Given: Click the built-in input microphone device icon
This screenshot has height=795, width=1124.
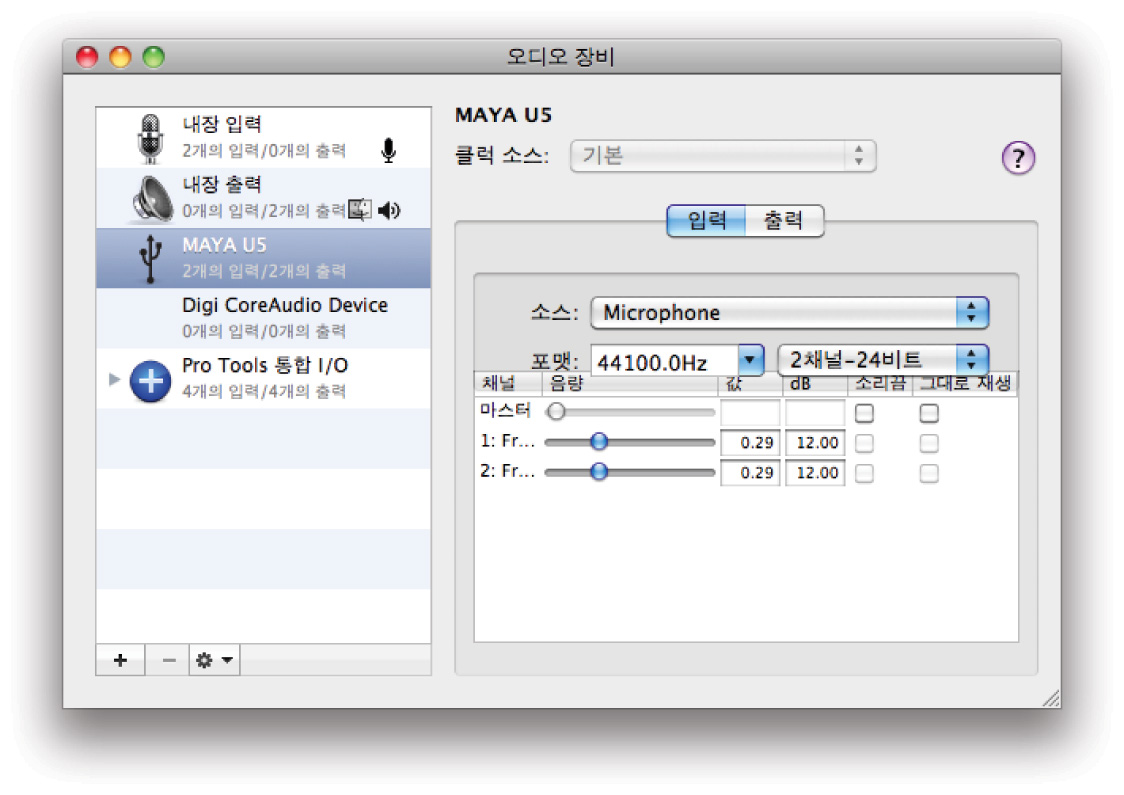Looking at the screenshot, I should click(x=150, y=138).
